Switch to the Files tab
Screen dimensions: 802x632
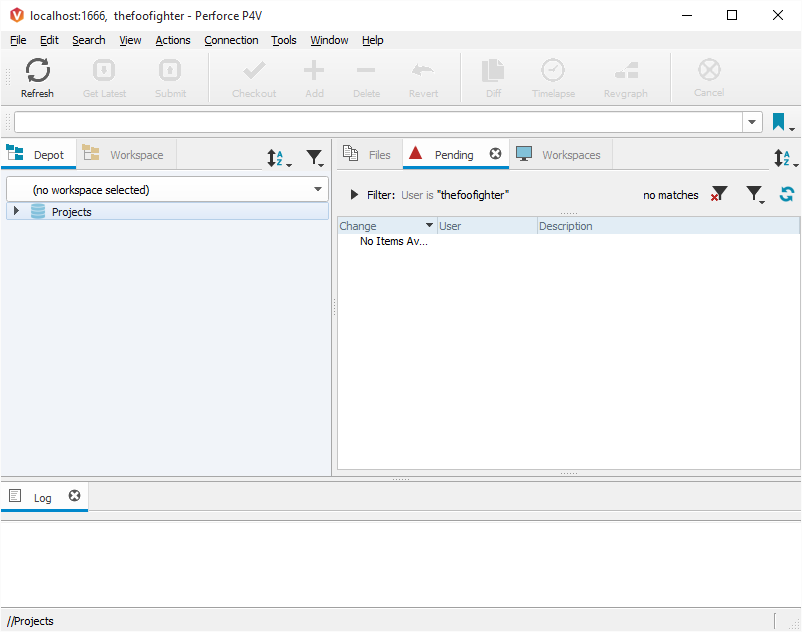[x=369, y=154]
